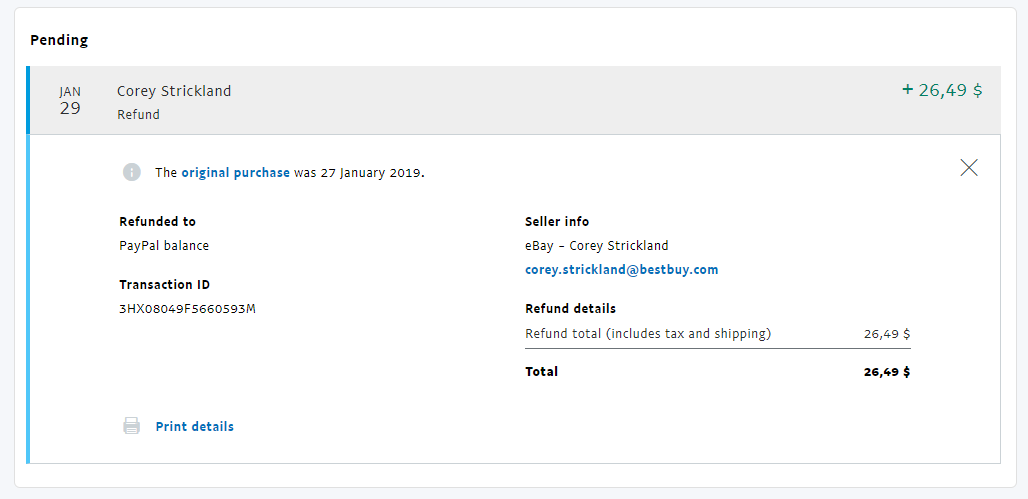Click the PayPal balance text
The height and width of the screenshot is (499, 1028).
[x=164, y=245]
